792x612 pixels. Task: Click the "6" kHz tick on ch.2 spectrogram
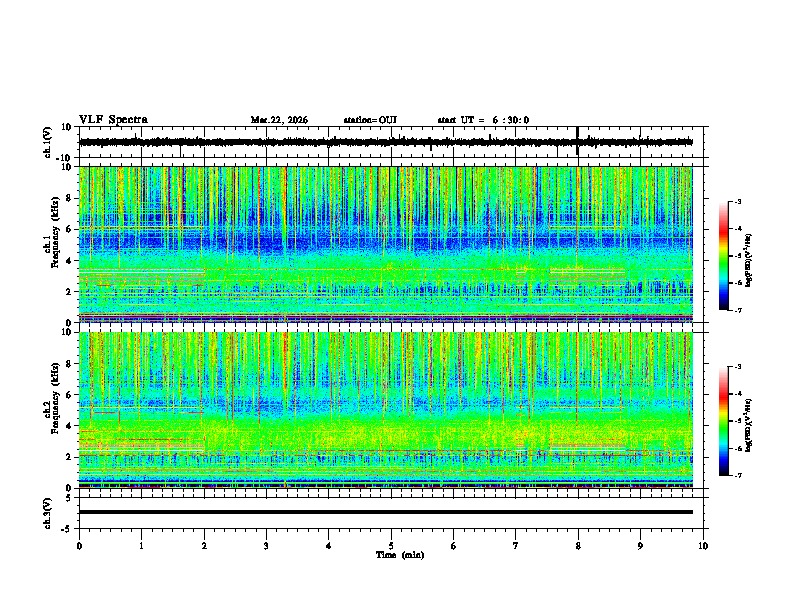[x=70, y=395]
